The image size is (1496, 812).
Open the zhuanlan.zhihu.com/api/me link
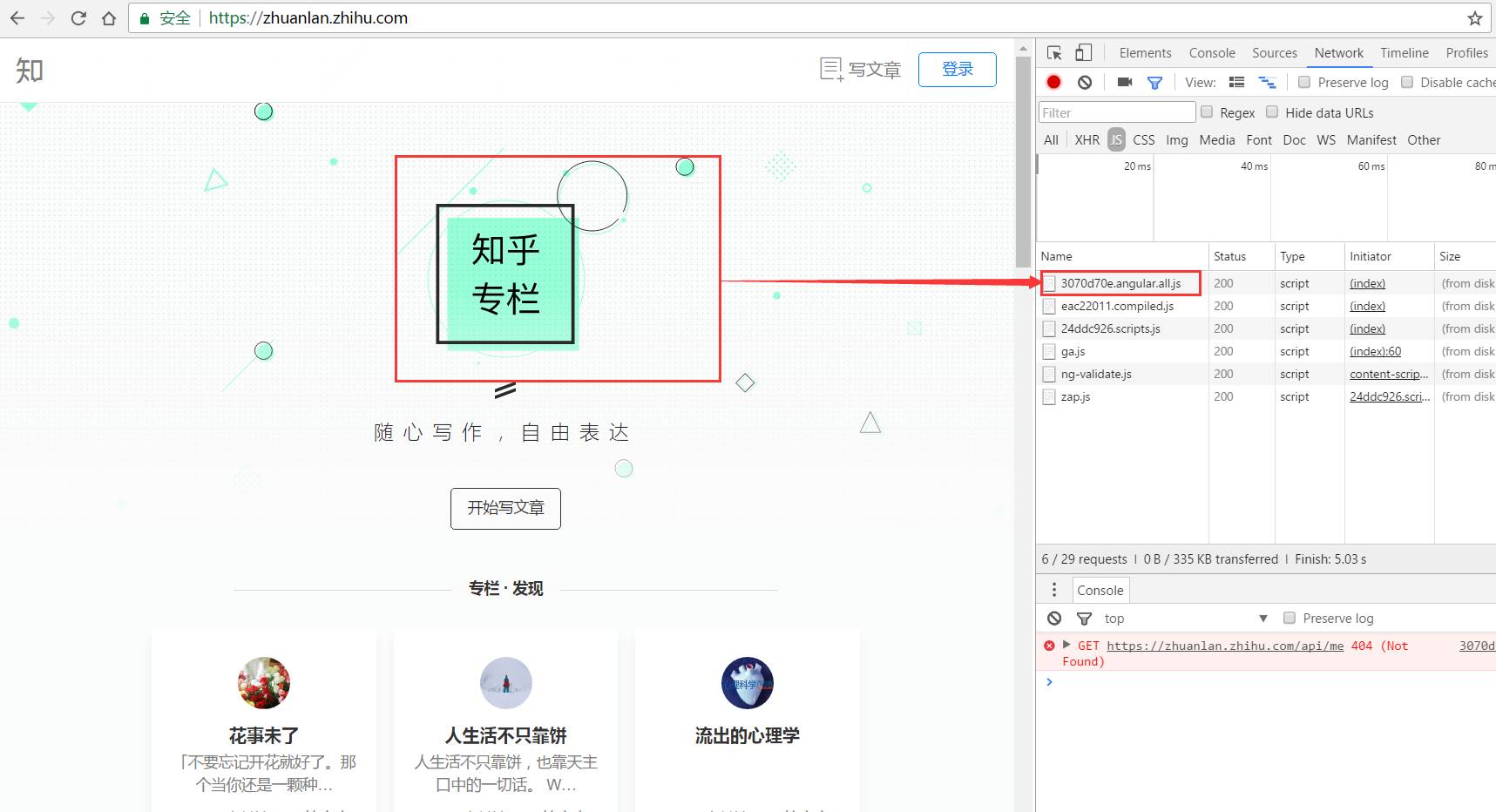(1225, 646)
